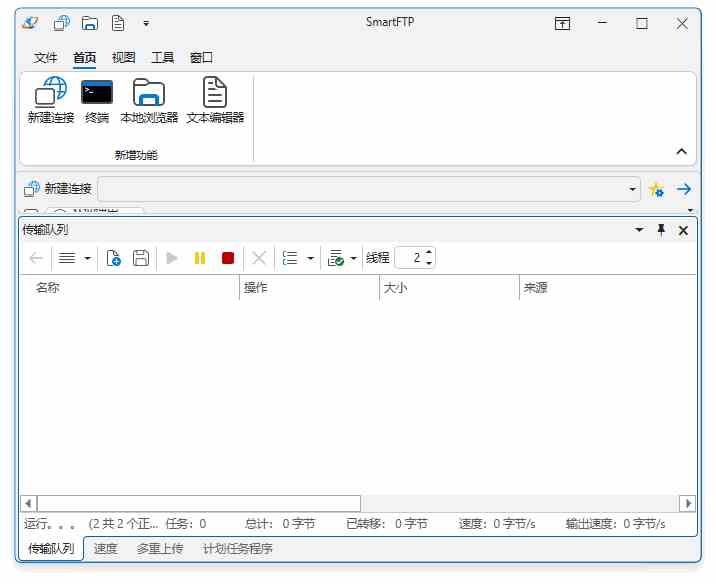Click the add new file to queue icon
Screen dimensions: 716x584
pyautogui.click(x=113, y=258)
